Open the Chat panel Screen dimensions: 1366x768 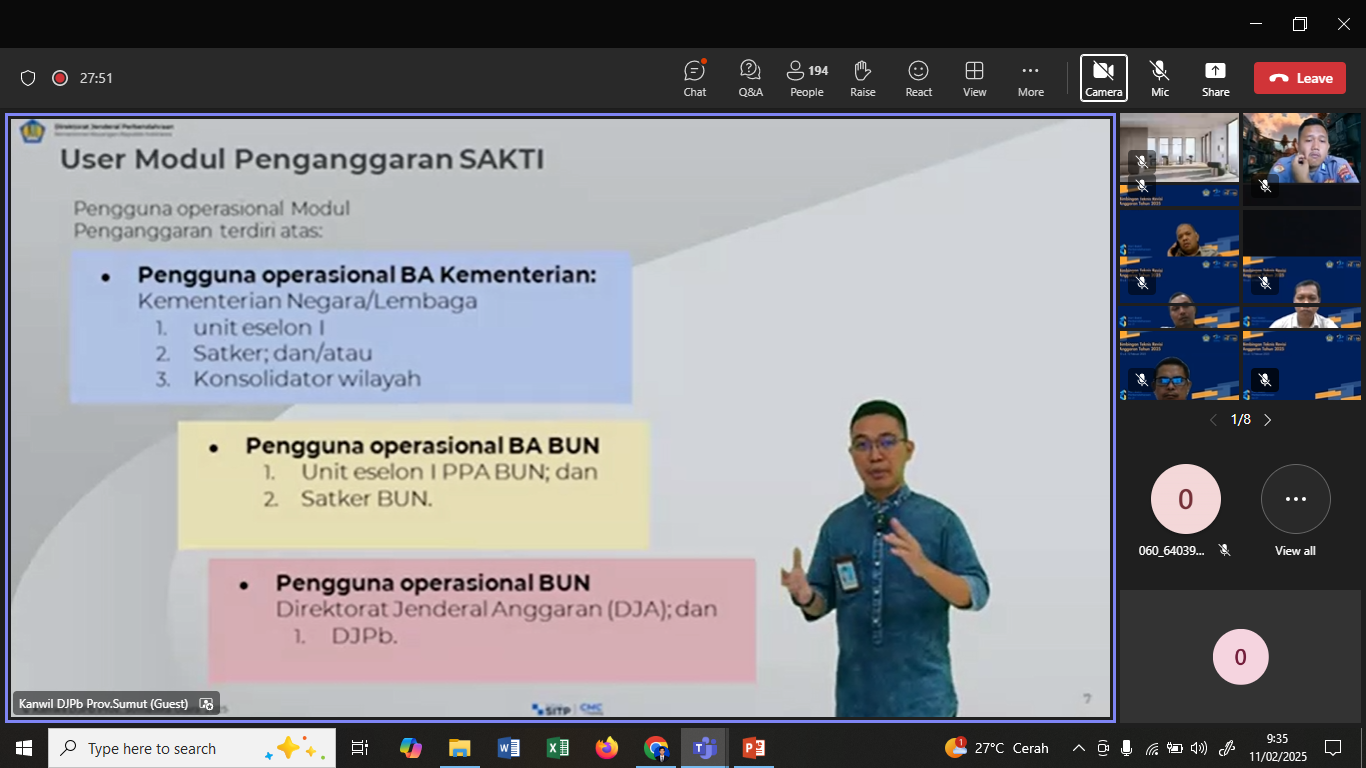tap(694, 77)
